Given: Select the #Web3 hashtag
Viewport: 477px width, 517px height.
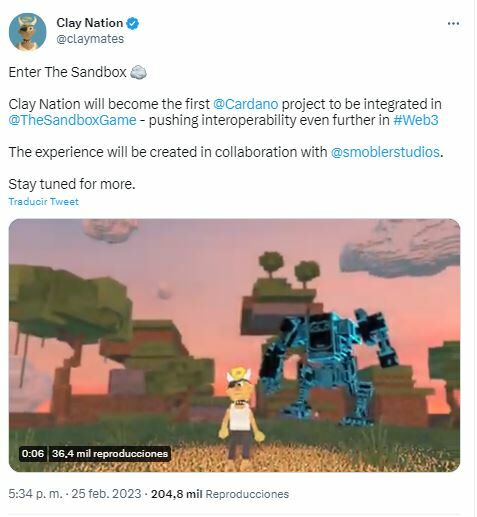Looking at the screenshot, I should point(415,120).
